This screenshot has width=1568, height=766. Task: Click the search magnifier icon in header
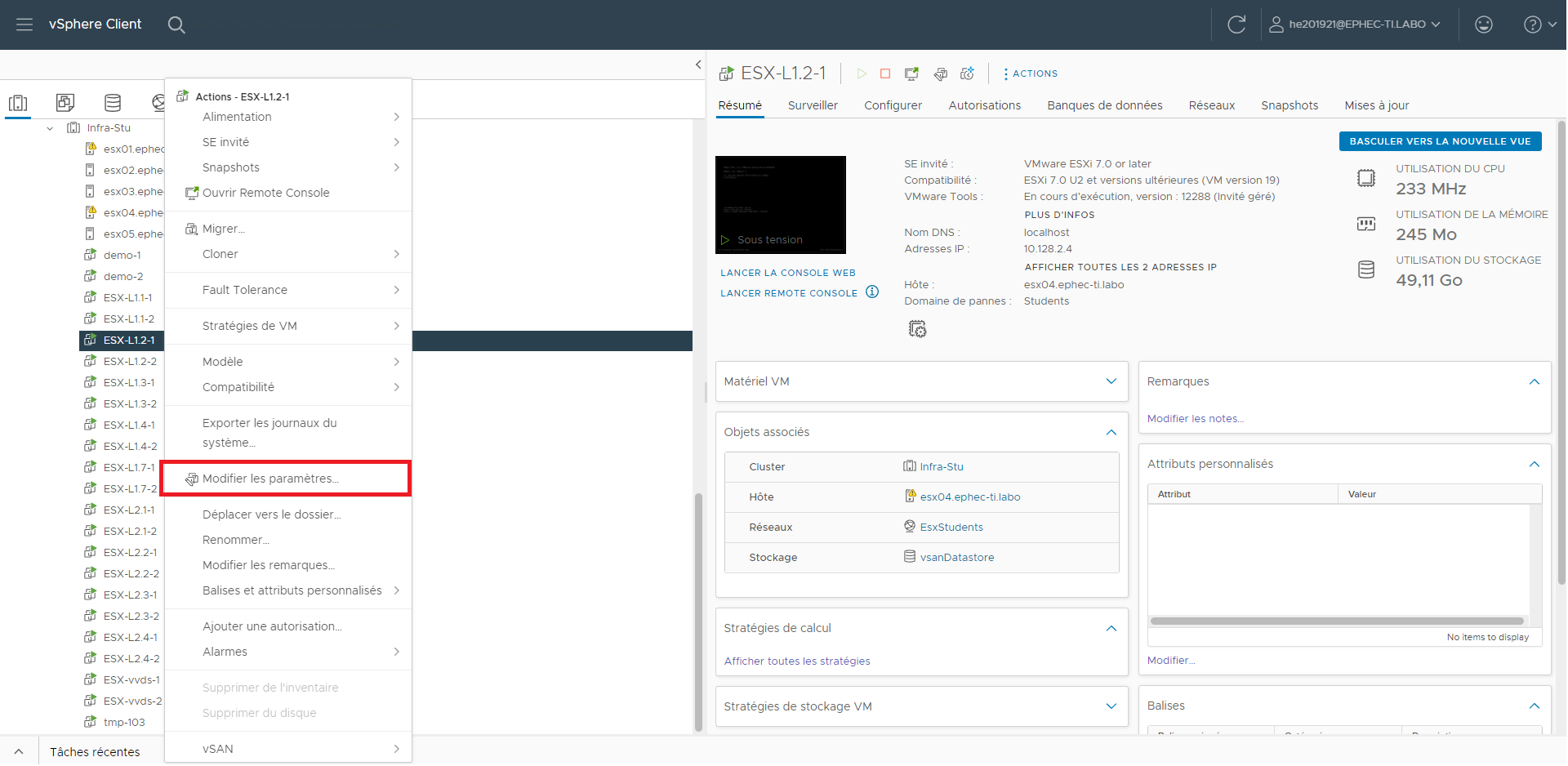pyautogui.click(x=176, y=24)
